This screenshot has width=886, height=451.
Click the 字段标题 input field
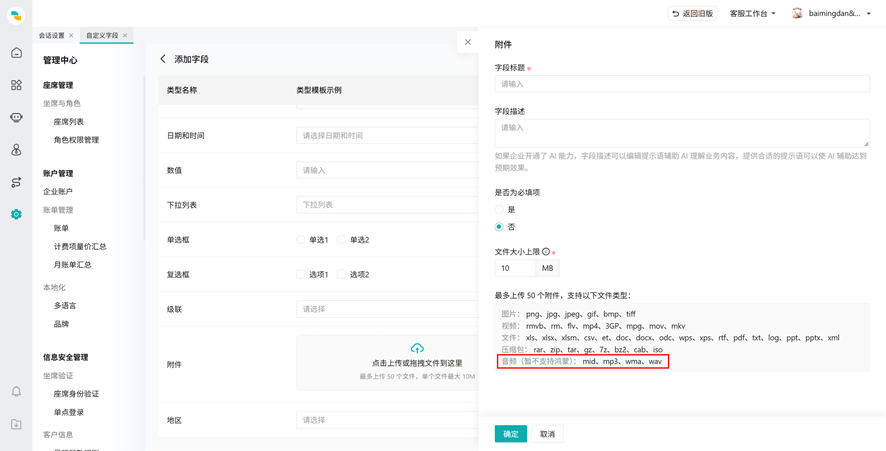[682, 84]
